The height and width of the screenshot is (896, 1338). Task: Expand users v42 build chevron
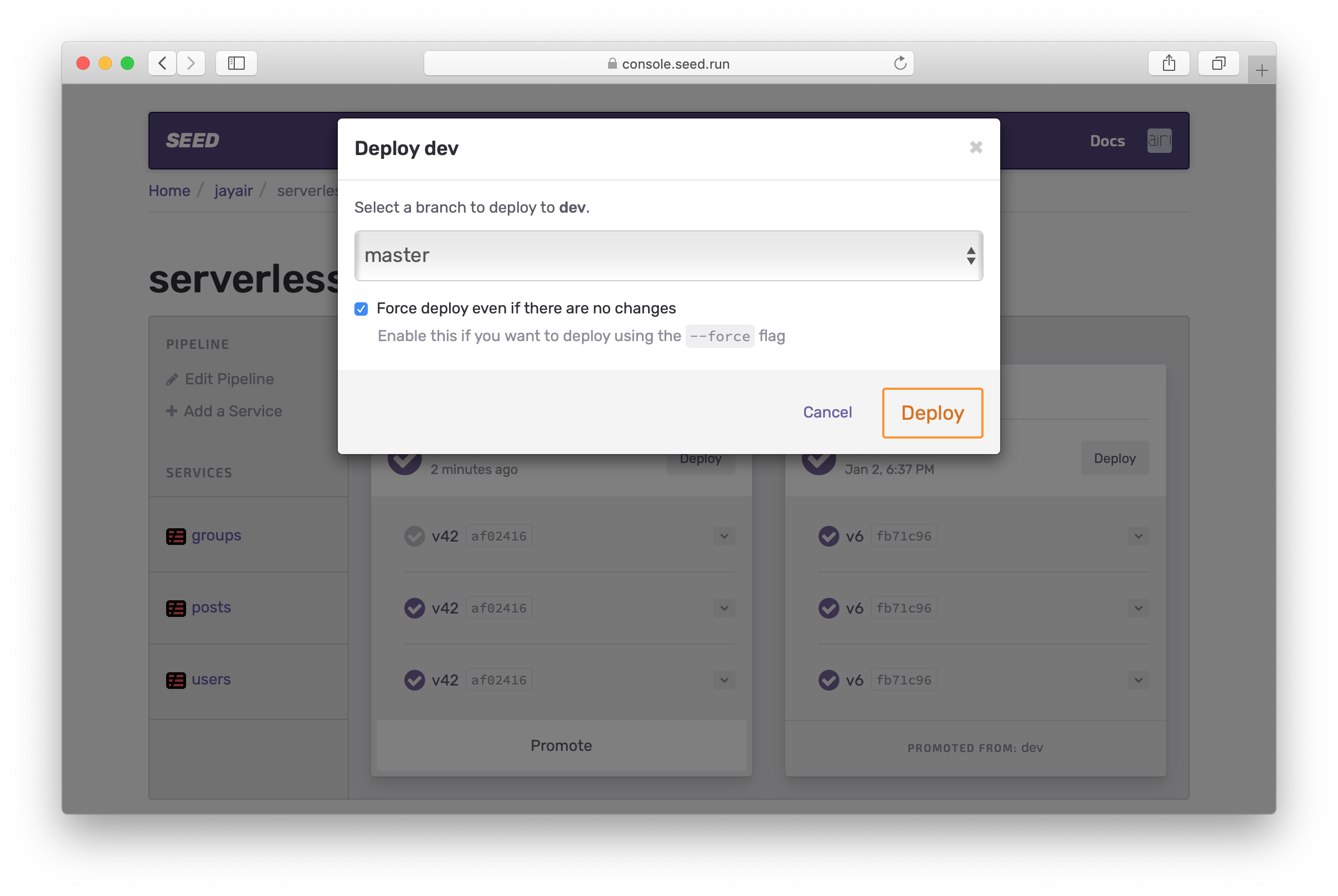click(x=724, y=680)
